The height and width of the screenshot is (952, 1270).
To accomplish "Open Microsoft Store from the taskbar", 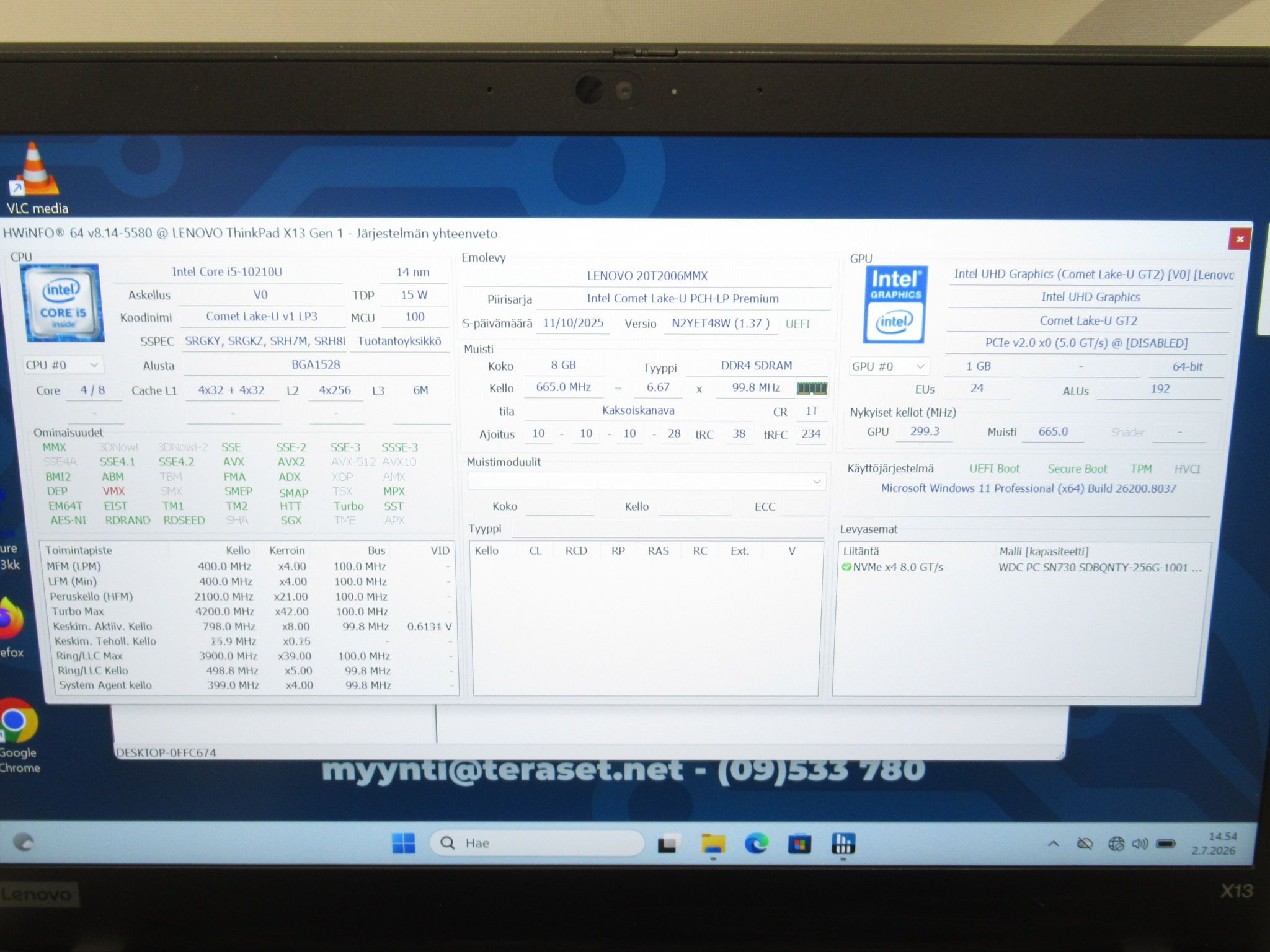I will [x=799, y=844].
